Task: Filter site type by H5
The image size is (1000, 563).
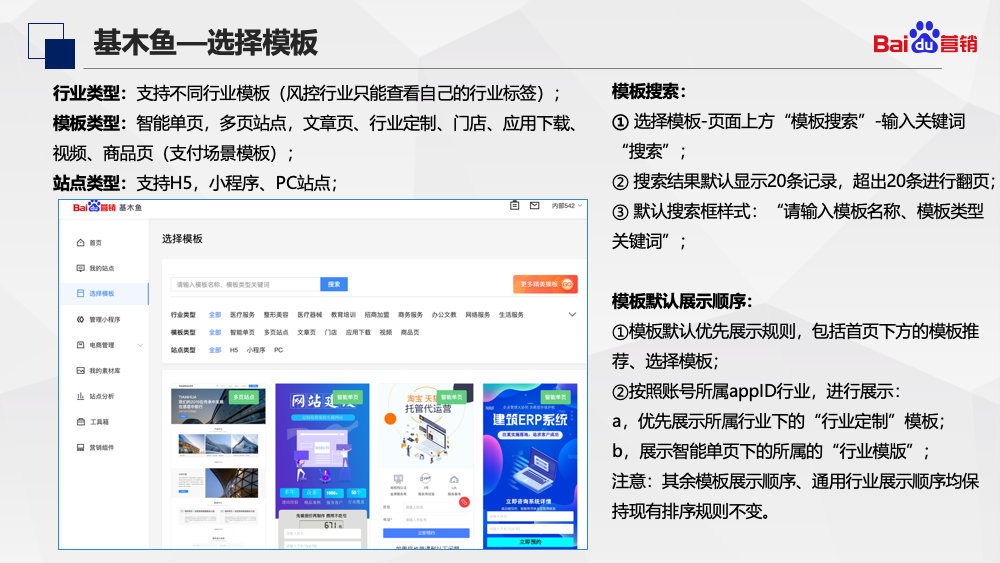Action: coord(234,350)
